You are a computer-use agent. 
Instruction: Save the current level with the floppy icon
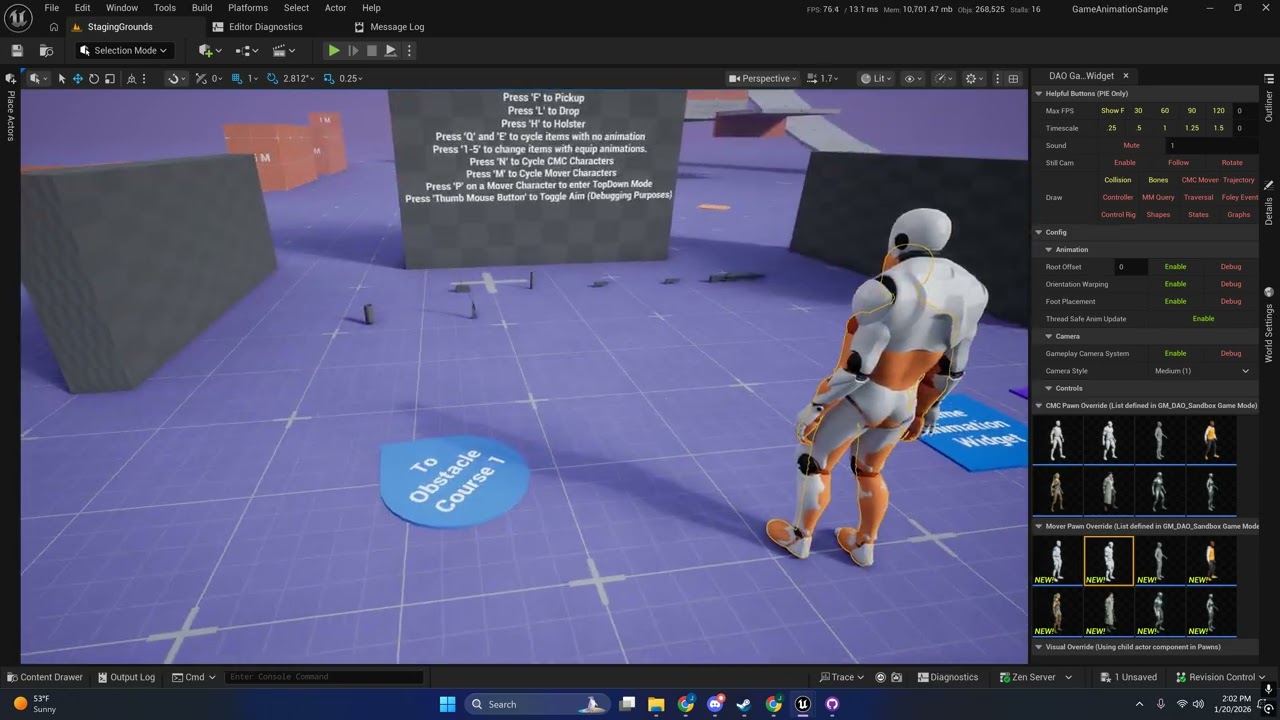pyautogui.click(x=17, y=50)
